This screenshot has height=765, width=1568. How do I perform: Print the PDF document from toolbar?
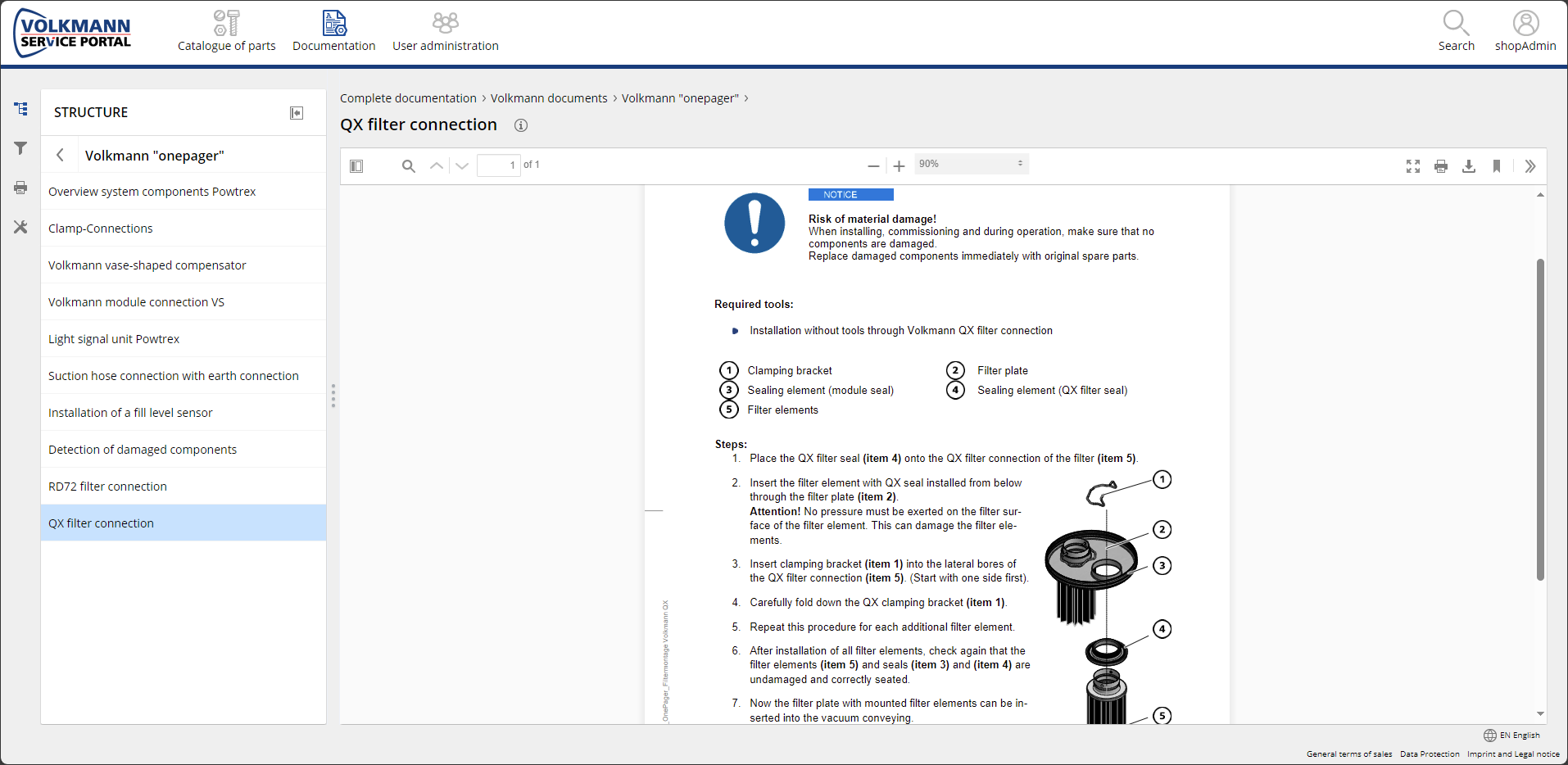point(1441,166)
